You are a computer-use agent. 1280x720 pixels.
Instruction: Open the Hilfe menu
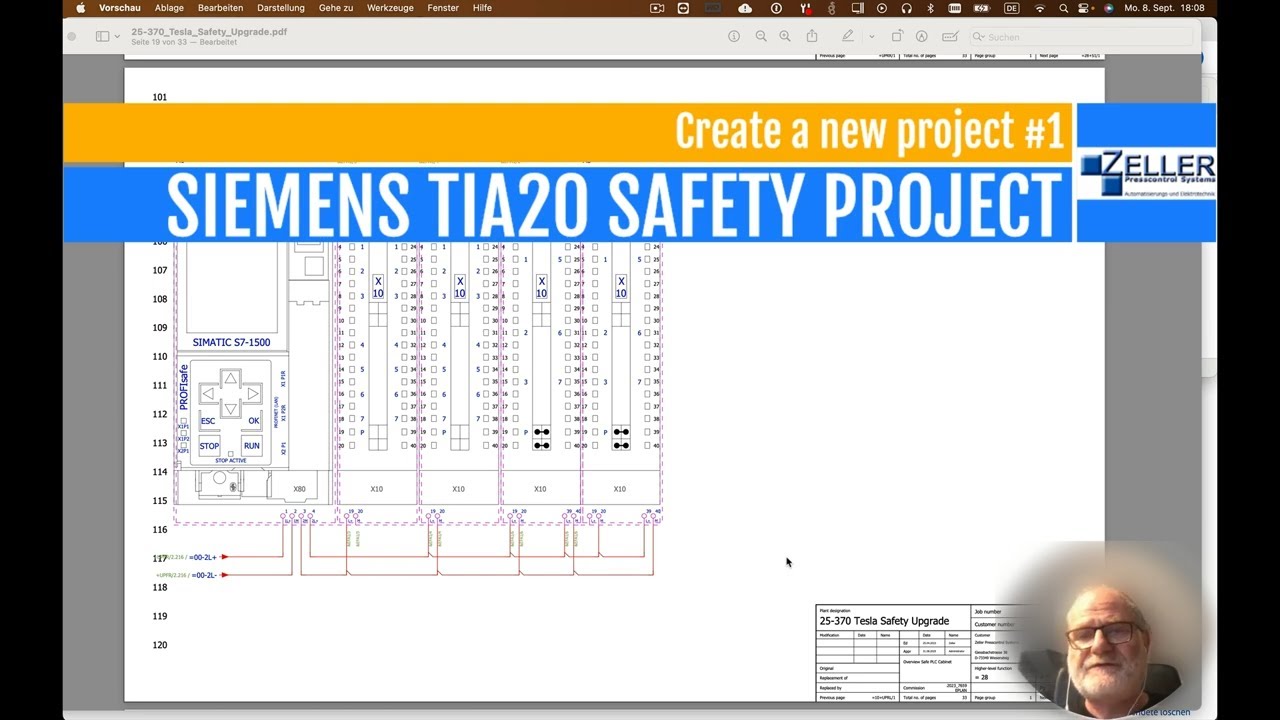tap(482, 8)
